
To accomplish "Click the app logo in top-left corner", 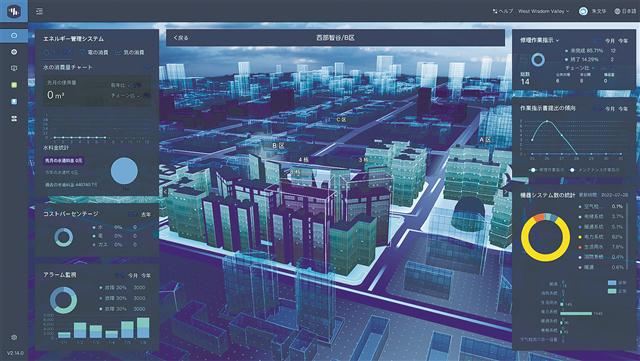I will (x=14, y=11).
